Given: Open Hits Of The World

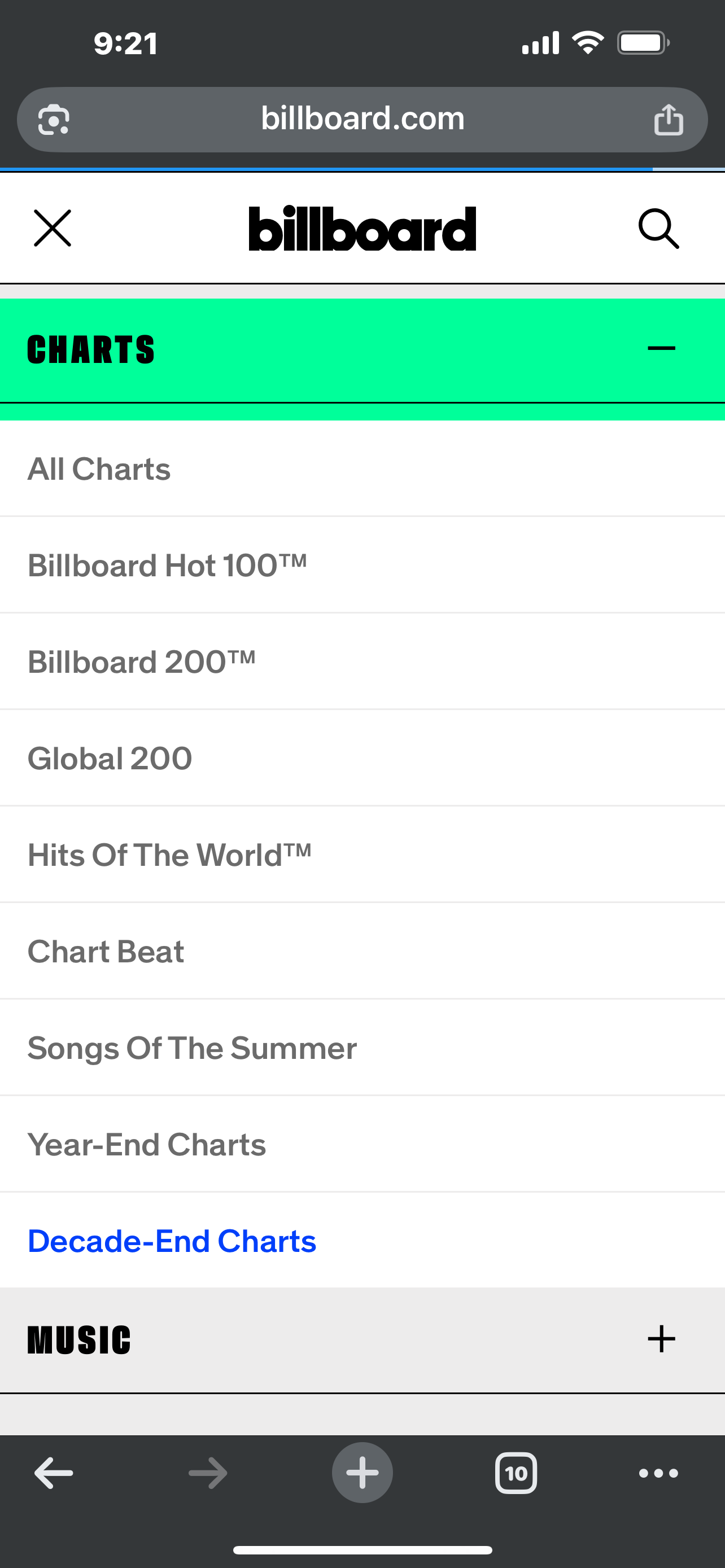Looking at the screenshot, I should pyautogui.click(x=169, y=855).
